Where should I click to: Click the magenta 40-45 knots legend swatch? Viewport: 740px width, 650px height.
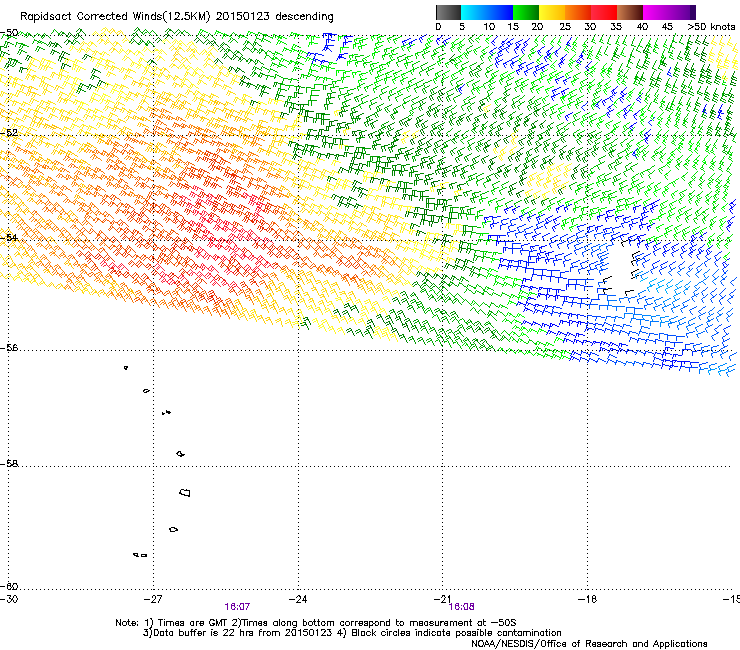(656, 12)
